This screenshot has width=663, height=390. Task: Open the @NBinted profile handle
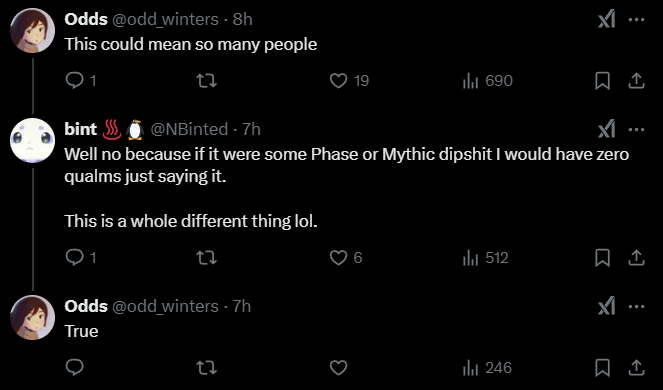pyautogui.click(x=189, y=129)
